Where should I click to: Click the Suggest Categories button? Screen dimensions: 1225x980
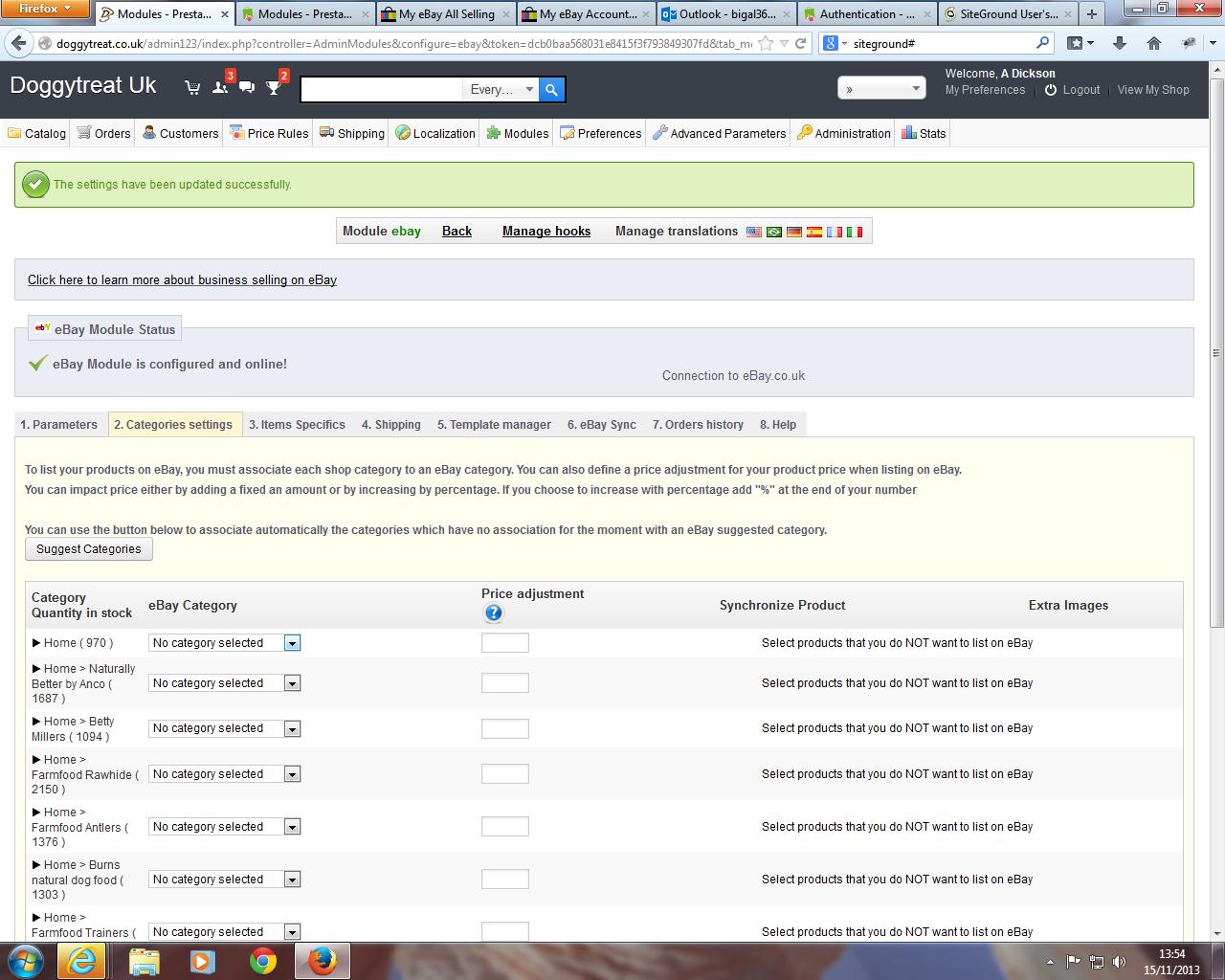click(89, 549)
